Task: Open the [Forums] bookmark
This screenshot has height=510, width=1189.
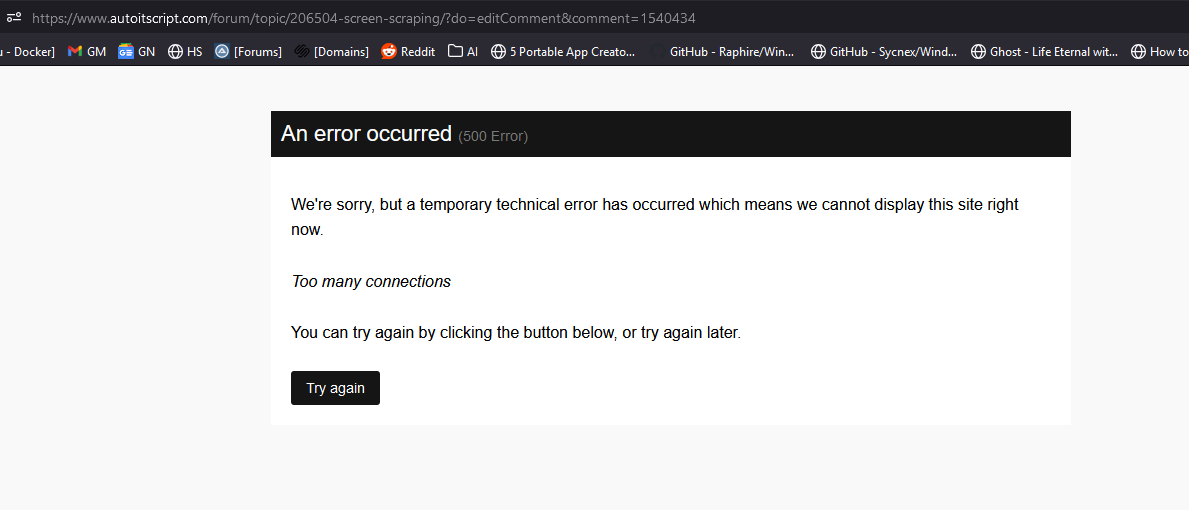Action: (248, 52)
